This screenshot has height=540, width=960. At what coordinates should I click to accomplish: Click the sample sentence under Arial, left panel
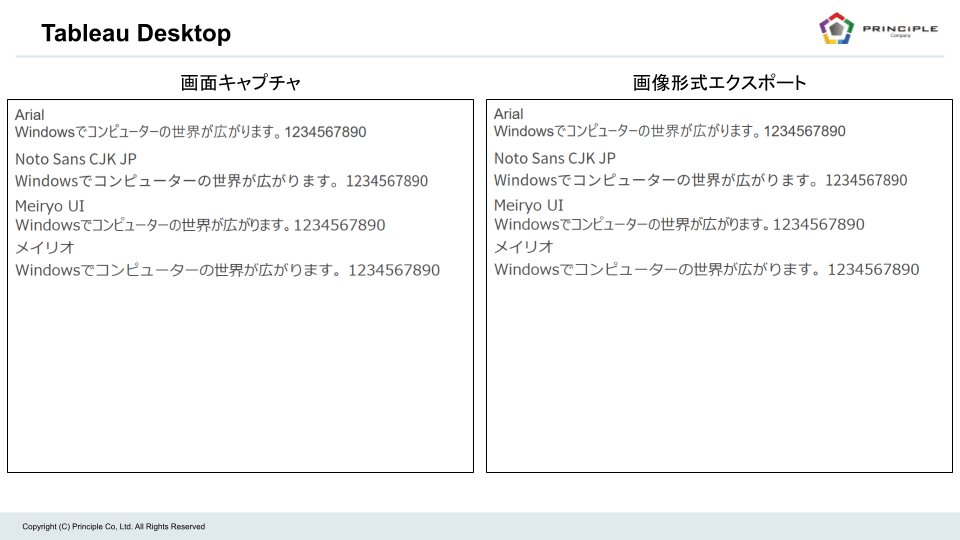190,132
